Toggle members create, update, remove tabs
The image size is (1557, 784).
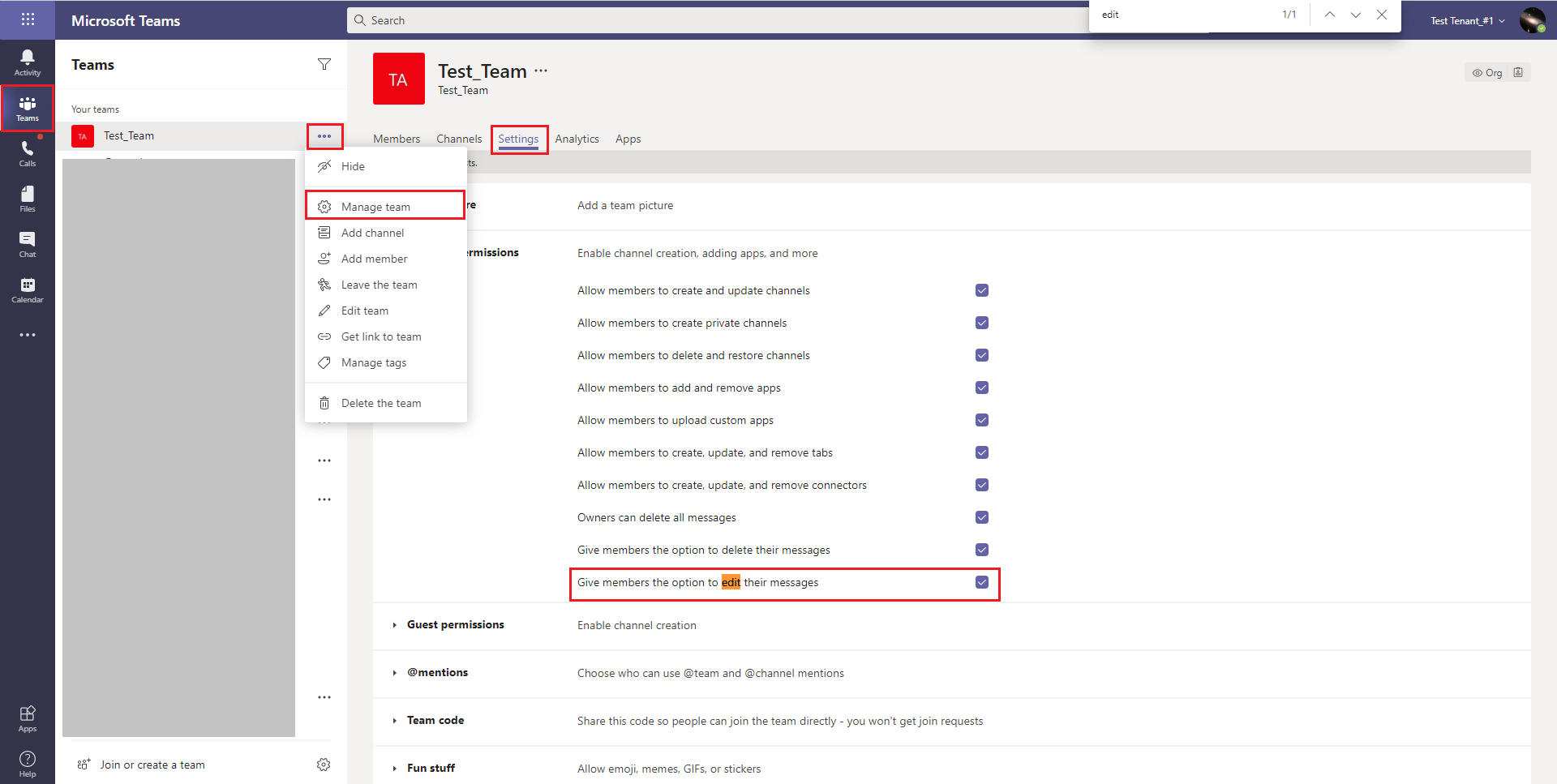[982, 452]
